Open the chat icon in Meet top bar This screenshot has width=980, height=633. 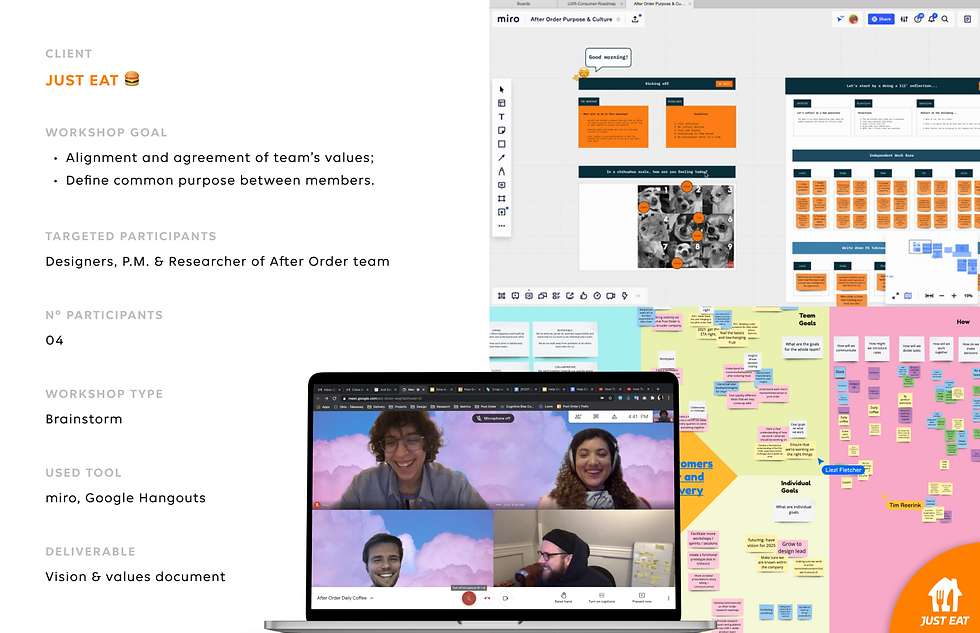coord(596,416)
